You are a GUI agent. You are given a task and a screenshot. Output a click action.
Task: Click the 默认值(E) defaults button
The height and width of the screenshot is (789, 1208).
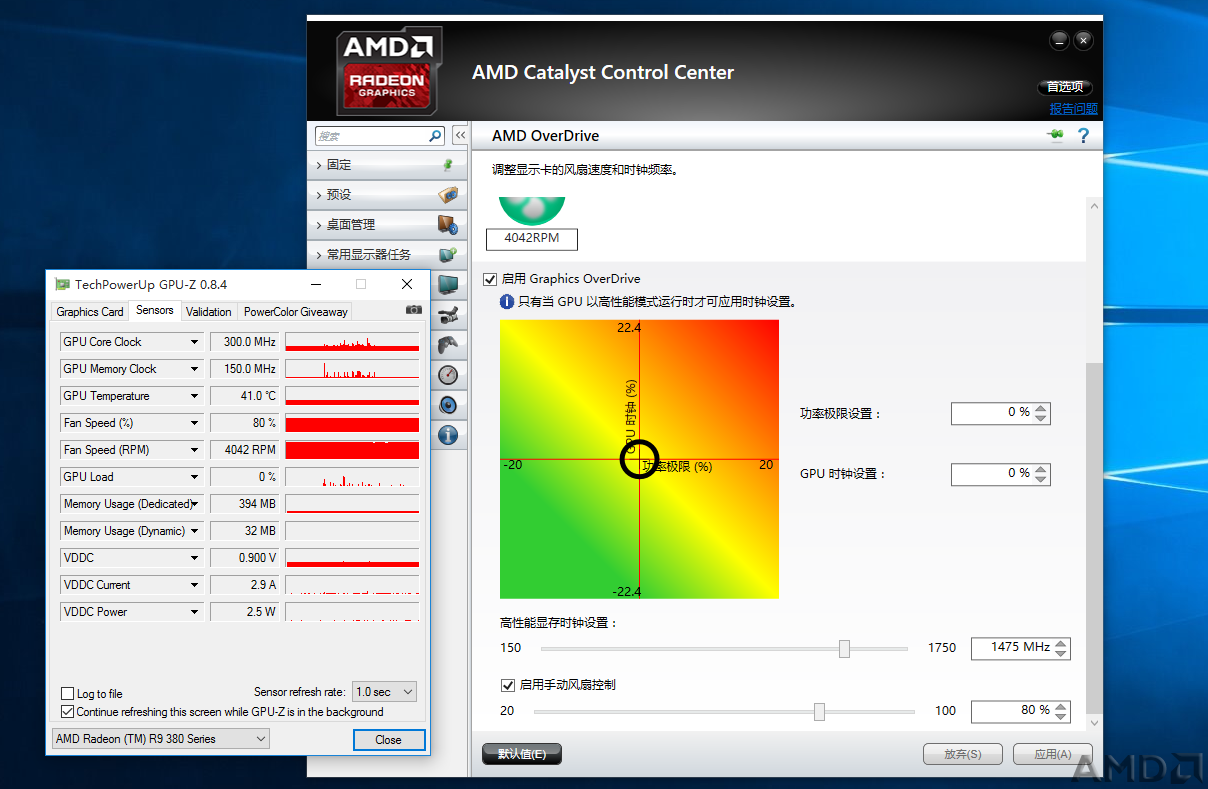[522, 754]
